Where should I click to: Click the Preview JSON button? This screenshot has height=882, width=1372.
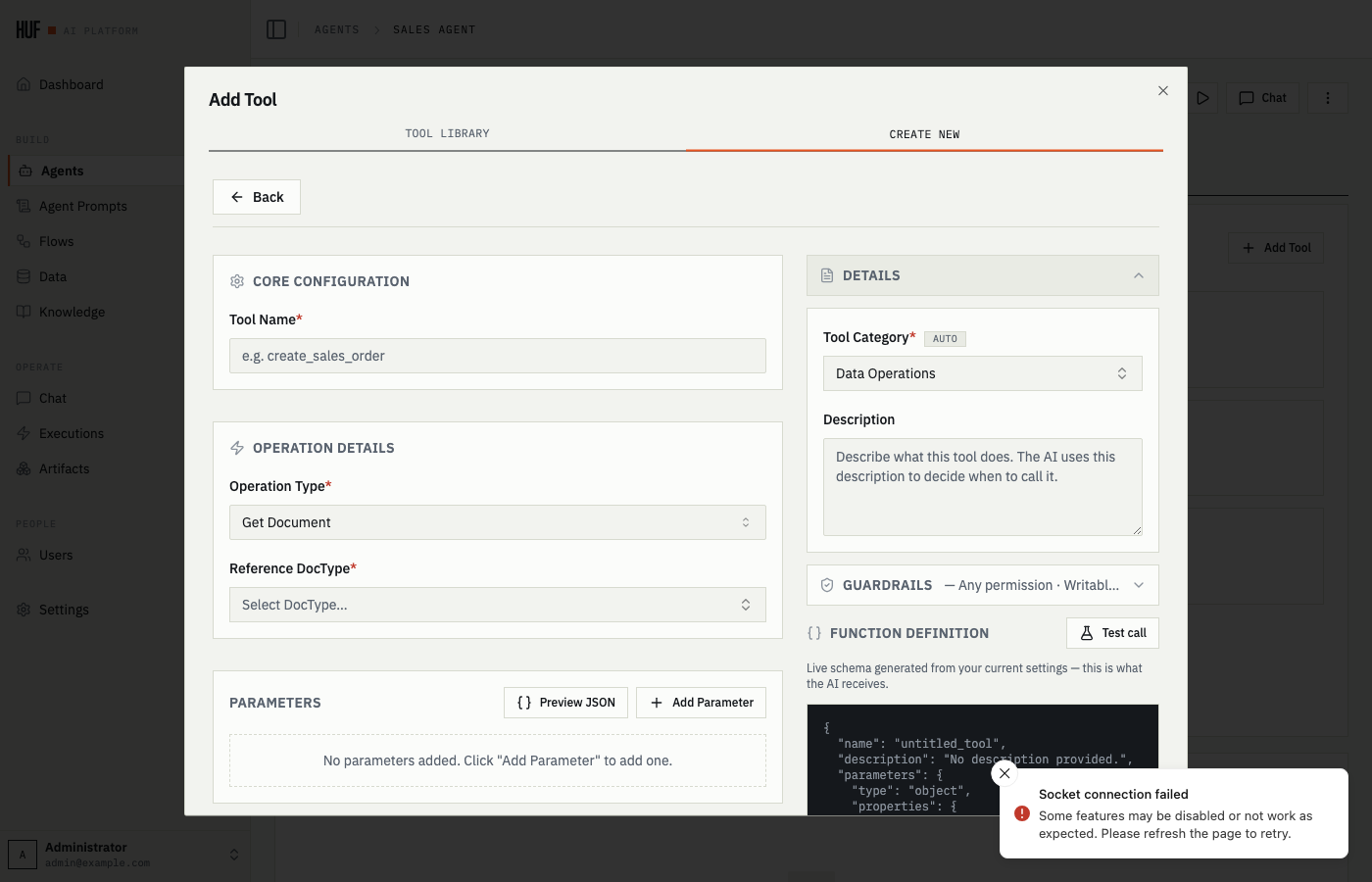pos(565,703)
